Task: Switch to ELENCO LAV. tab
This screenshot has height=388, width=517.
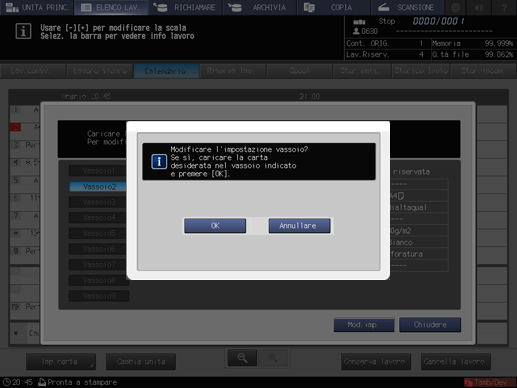Action: [x=111, y=7]
